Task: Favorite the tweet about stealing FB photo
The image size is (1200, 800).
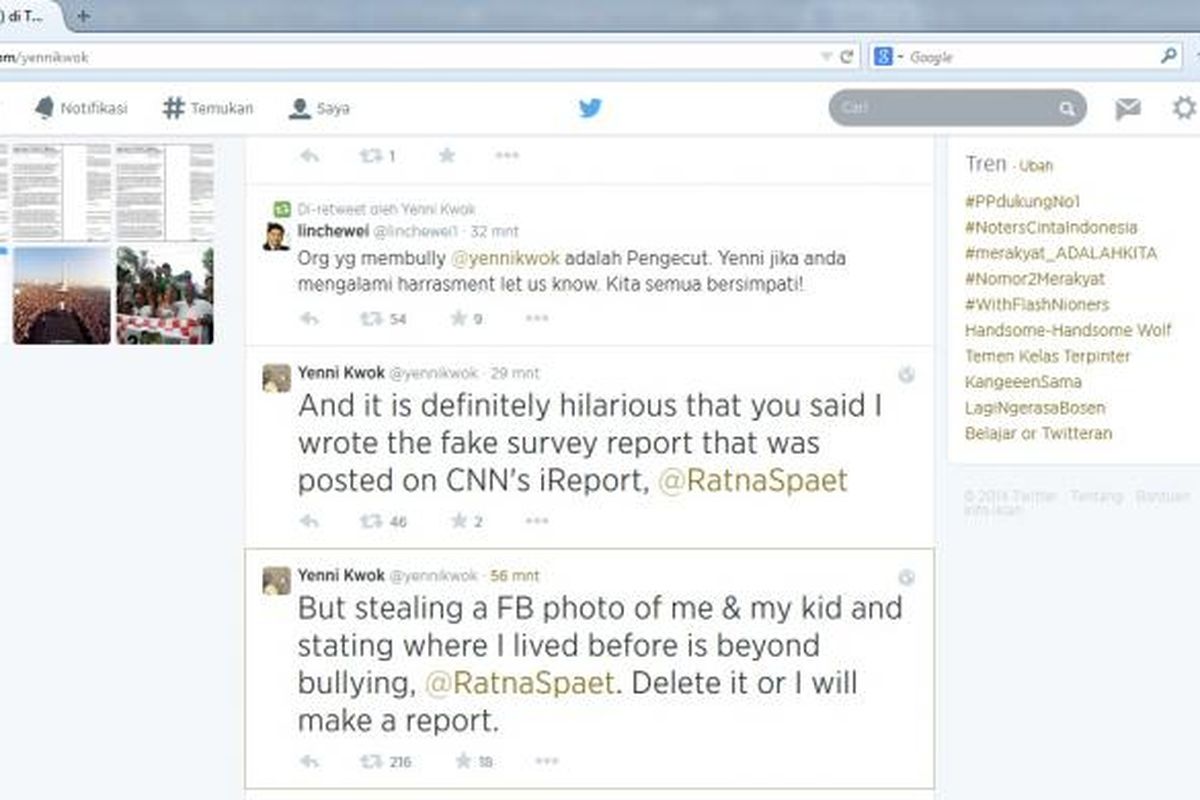Action: [462, 761]
